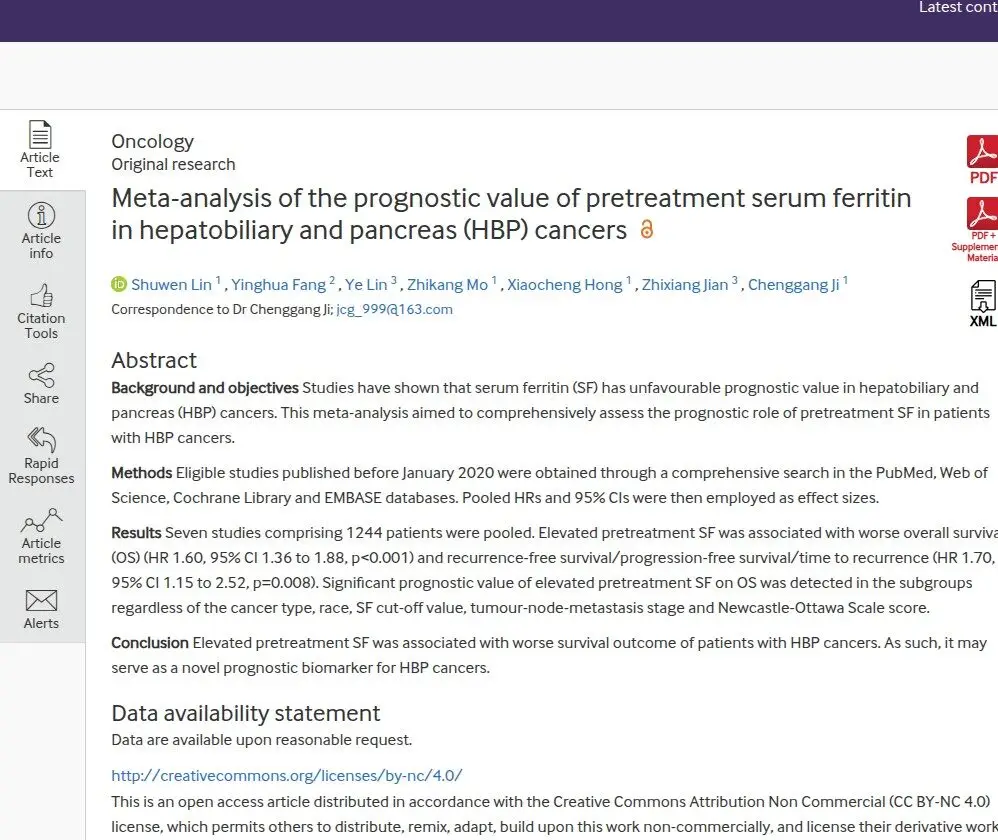Open the Article Text sidebar tab

pos(40,150)
